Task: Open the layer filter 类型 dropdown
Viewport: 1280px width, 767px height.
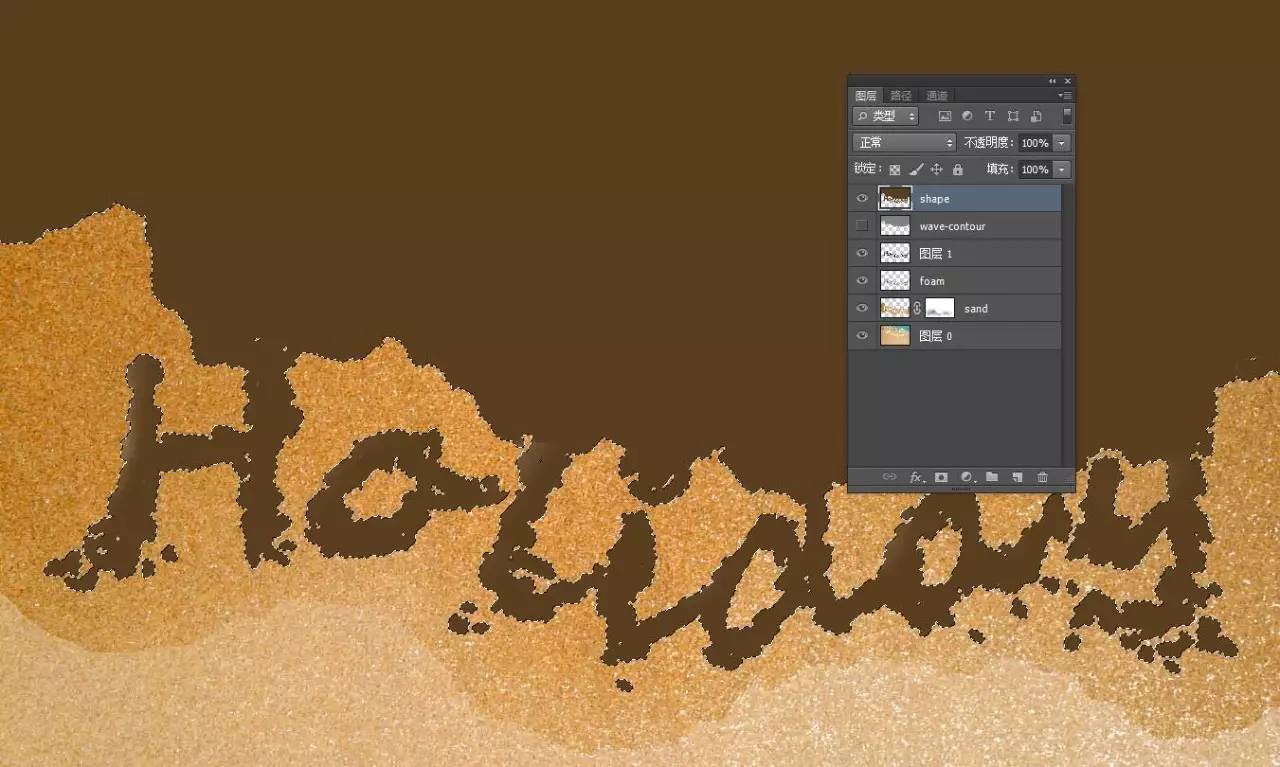Action: click(x=886, y=116)
